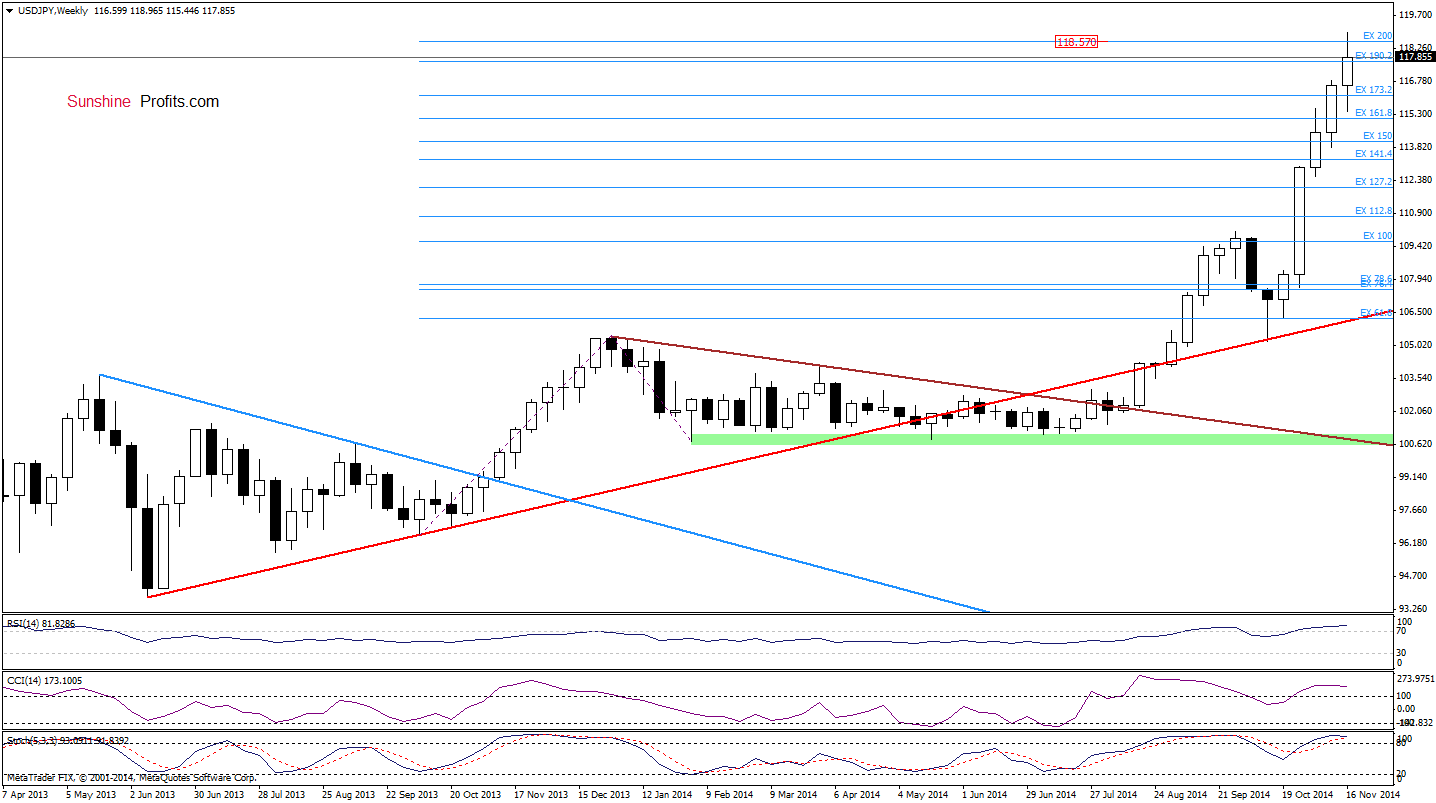Select the EX 127.2 Fibonacci label
This screenshot has height=803, width=1436.
click(1374, 182)
